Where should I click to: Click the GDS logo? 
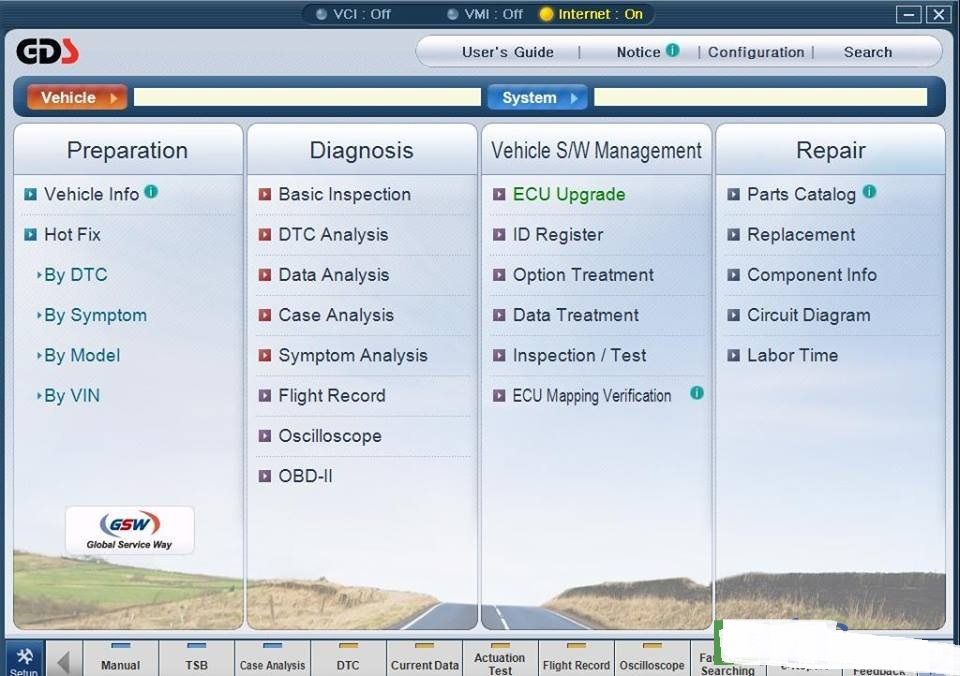pyautogui.click(x=47, y=51)
